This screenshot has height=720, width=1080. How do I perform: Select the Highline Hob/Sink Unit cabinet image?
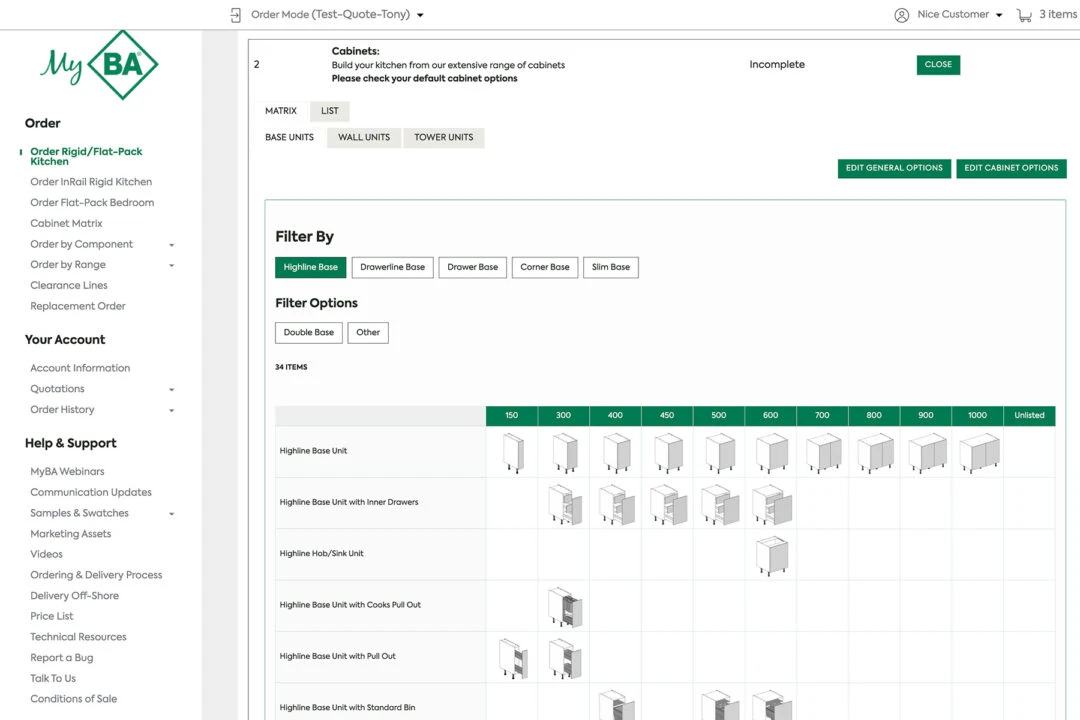770,555
